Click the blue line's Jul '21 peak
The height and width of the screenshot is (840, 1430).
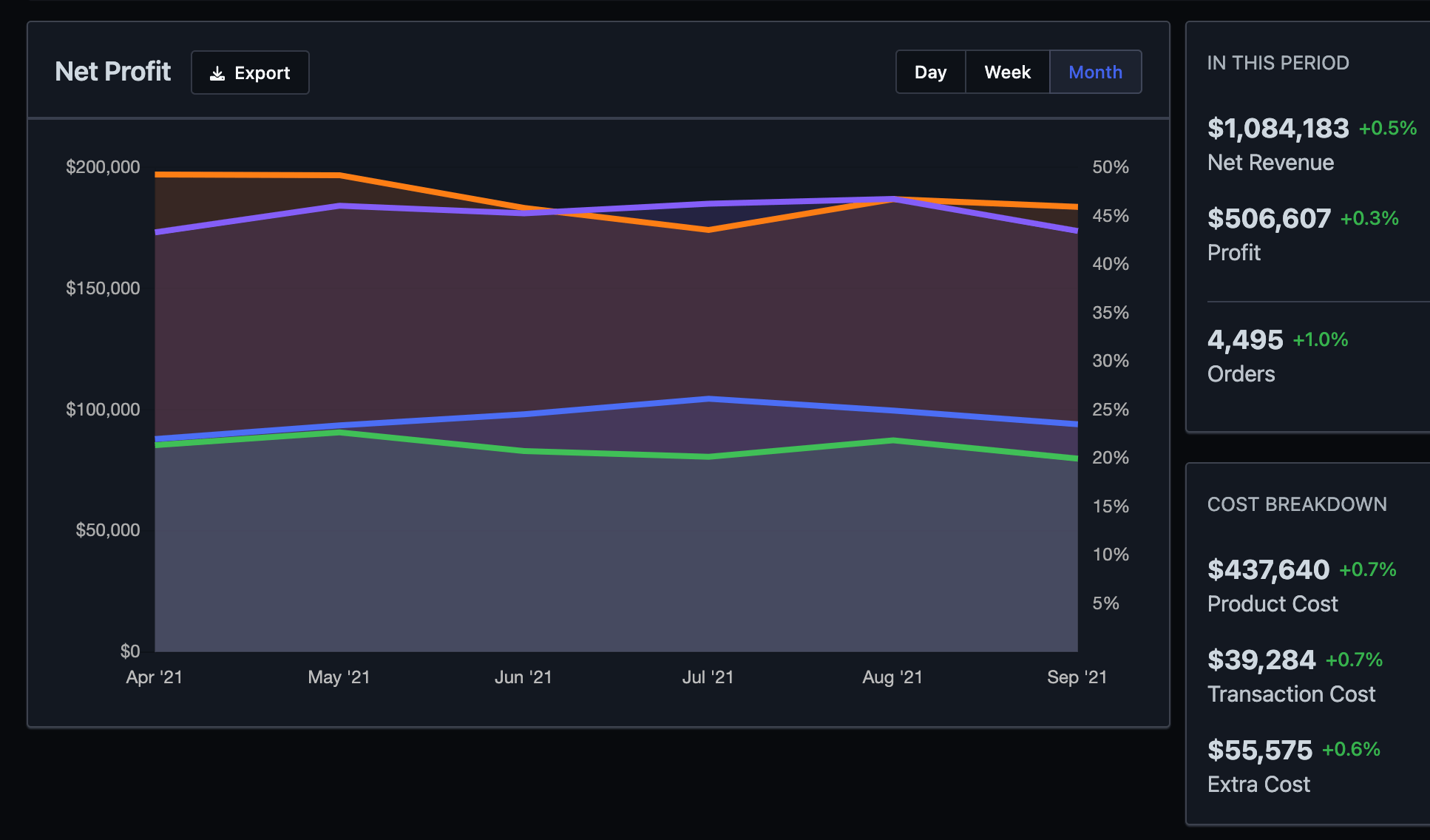708,399
